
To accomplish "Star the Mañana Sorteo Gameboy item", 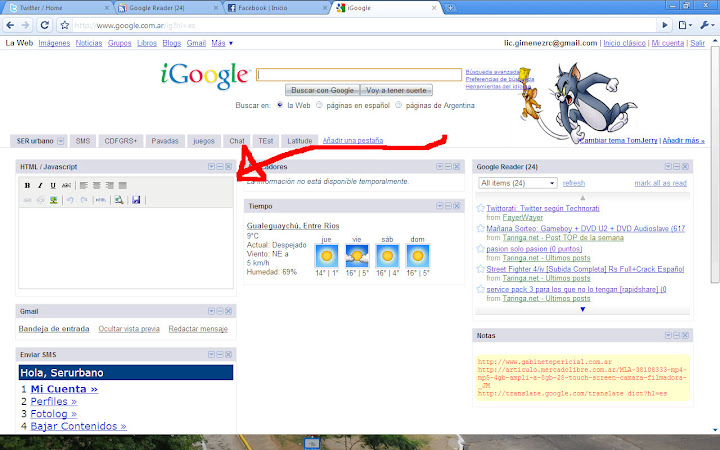I will coord(480,228).
